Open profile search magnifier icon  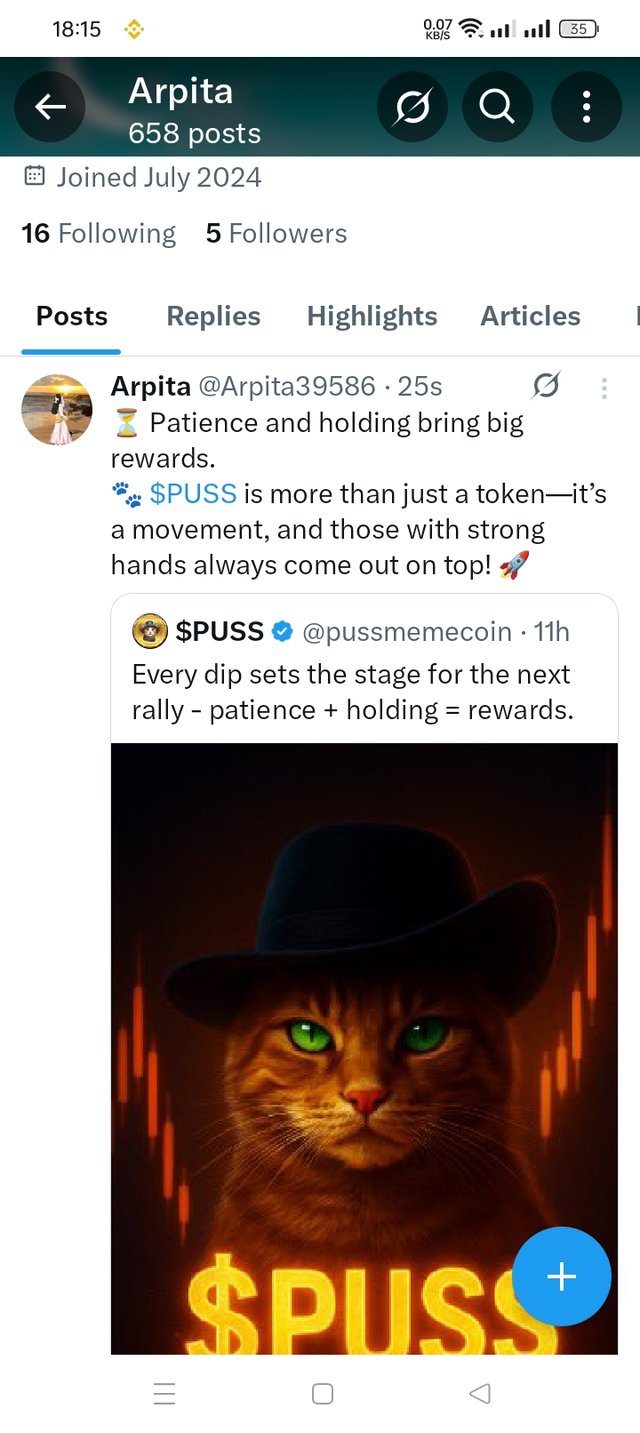[x=497, y=106]
